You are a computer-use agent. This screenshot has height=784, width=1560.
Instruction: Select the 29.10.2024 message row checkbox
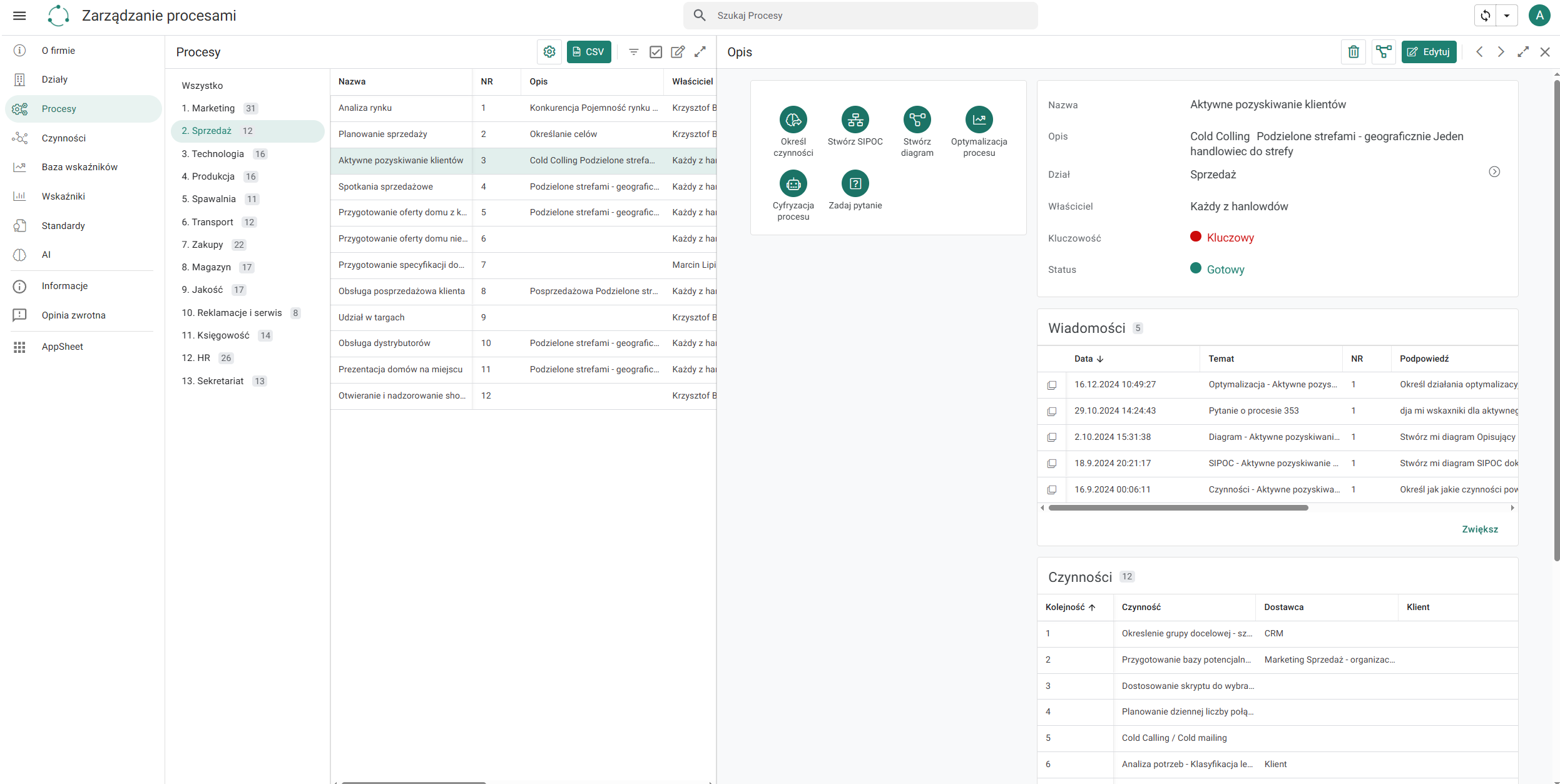1051,411
